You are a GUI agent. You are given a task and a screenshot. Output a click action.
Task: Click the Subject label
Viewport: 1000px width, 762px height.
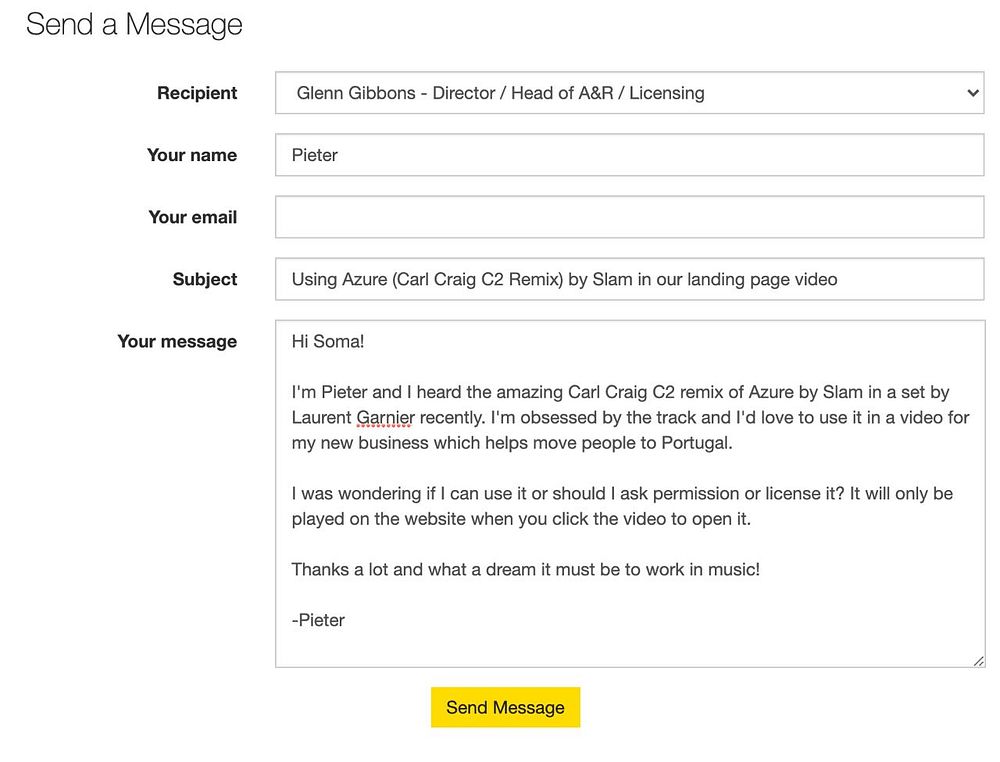[x=205, y=279]
